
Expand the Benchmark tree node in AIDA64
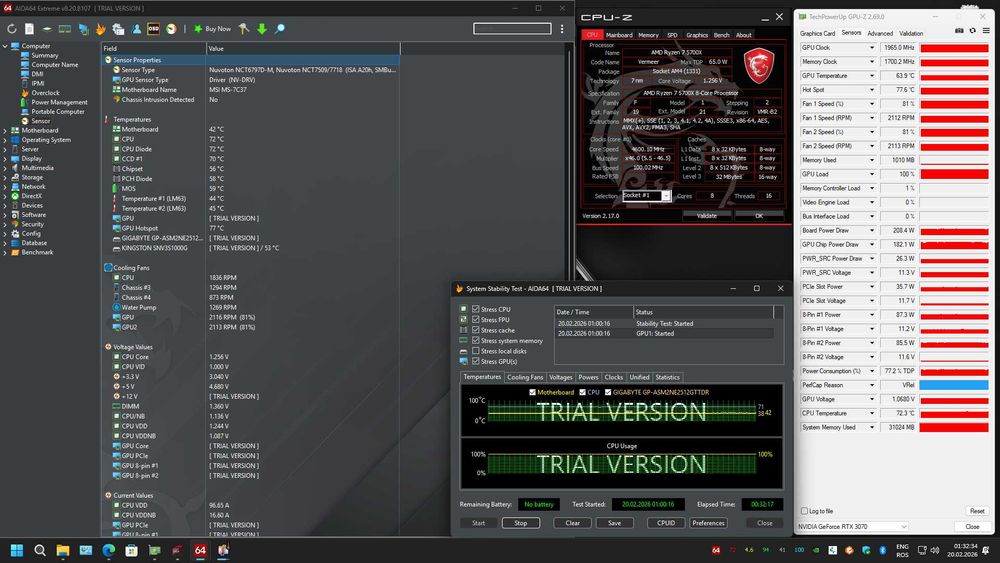coord(5,252)
